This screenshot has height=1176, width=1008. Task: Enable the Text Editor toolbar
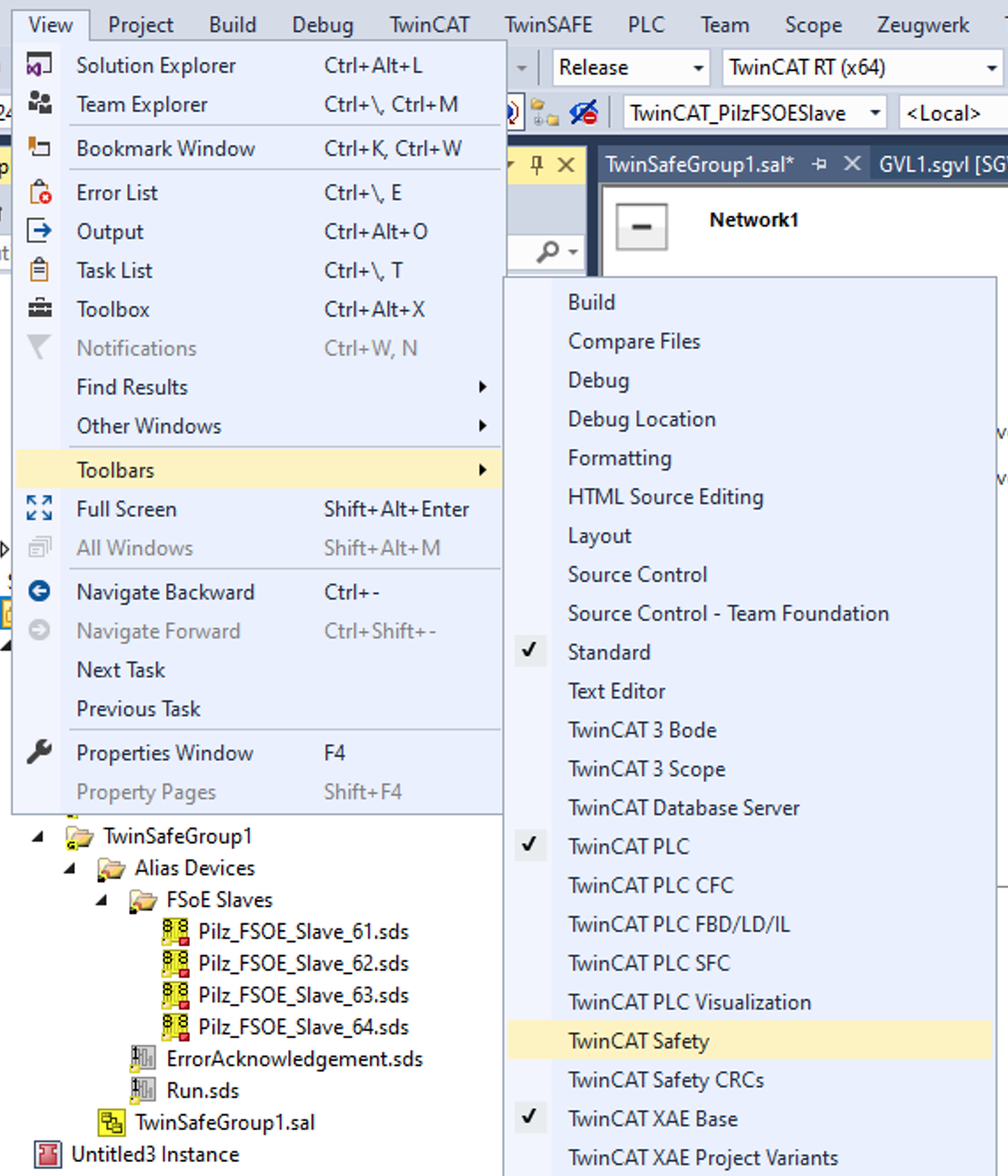click(x=750, y=691)
